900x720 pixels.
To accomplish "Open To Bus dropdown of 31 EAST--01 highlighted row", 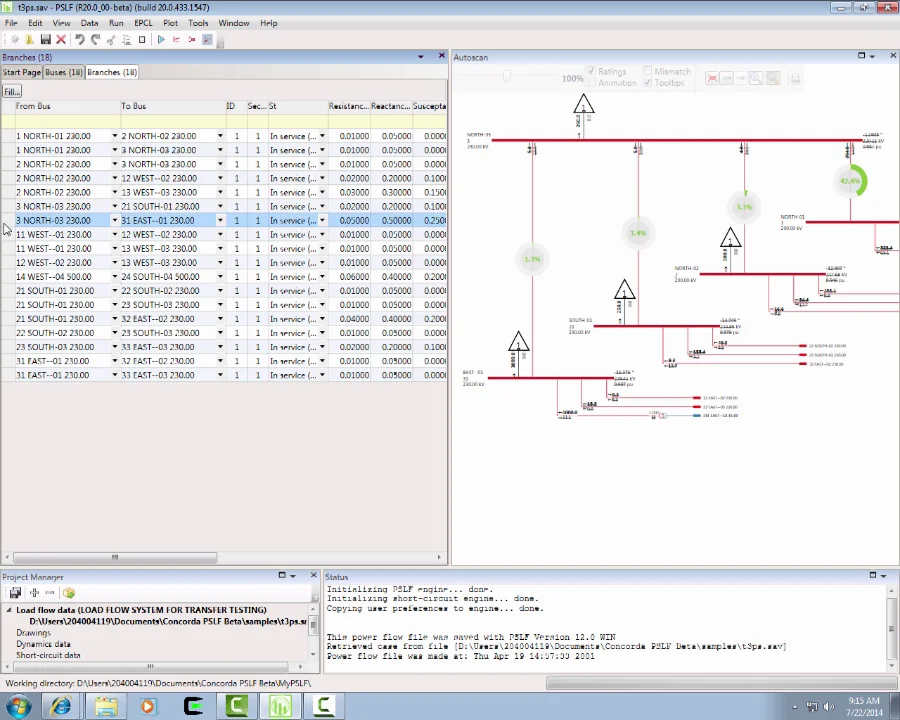I will pyautogui.click(x=220, y=220).
